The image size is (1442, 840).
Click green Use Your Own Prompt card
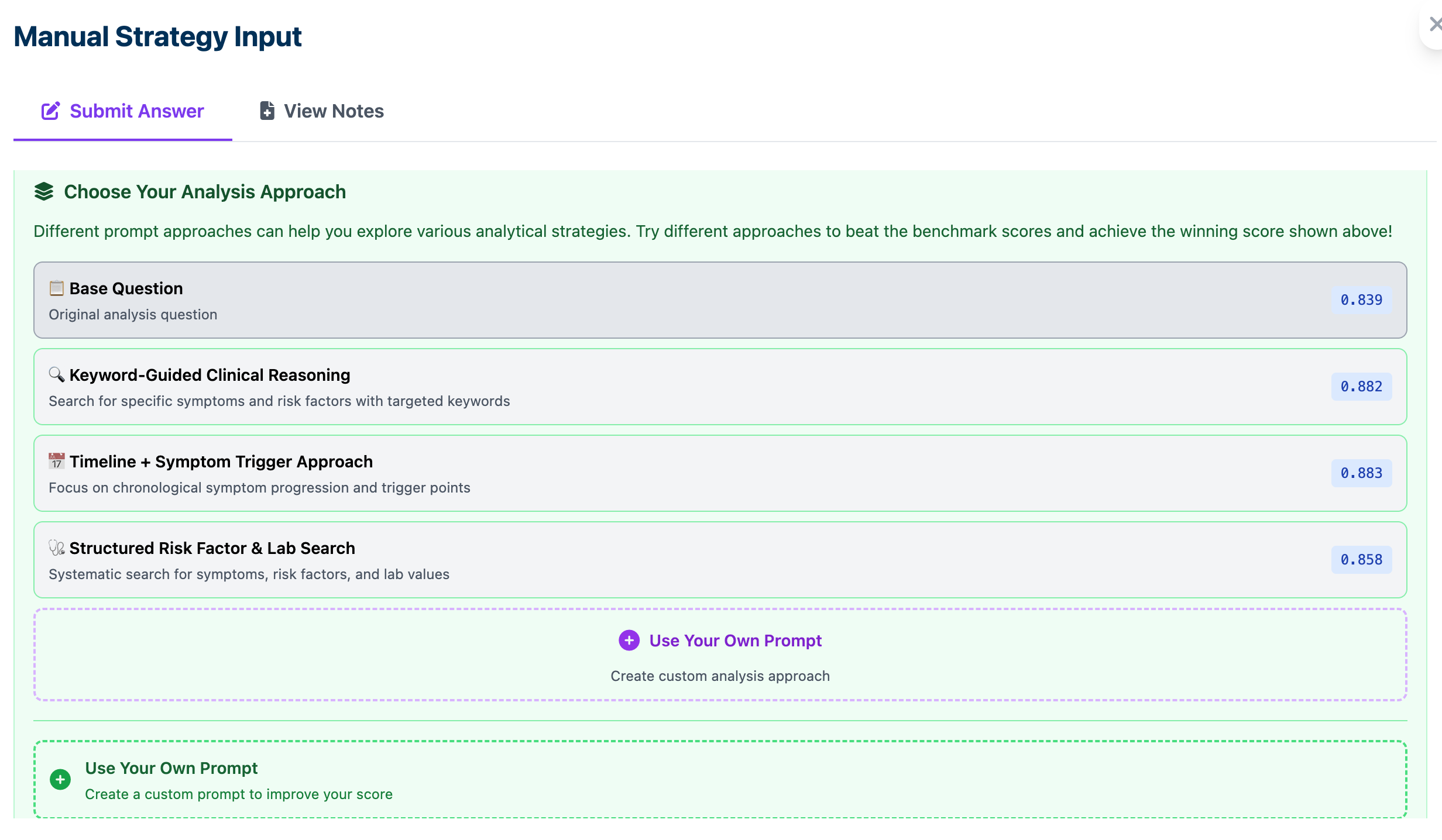pos(720,779)
